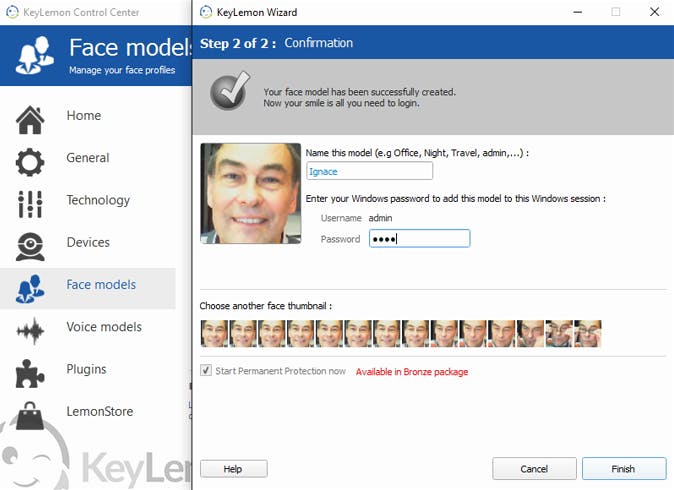Click the KeyLemon Control Center title logo

point(12,12)
